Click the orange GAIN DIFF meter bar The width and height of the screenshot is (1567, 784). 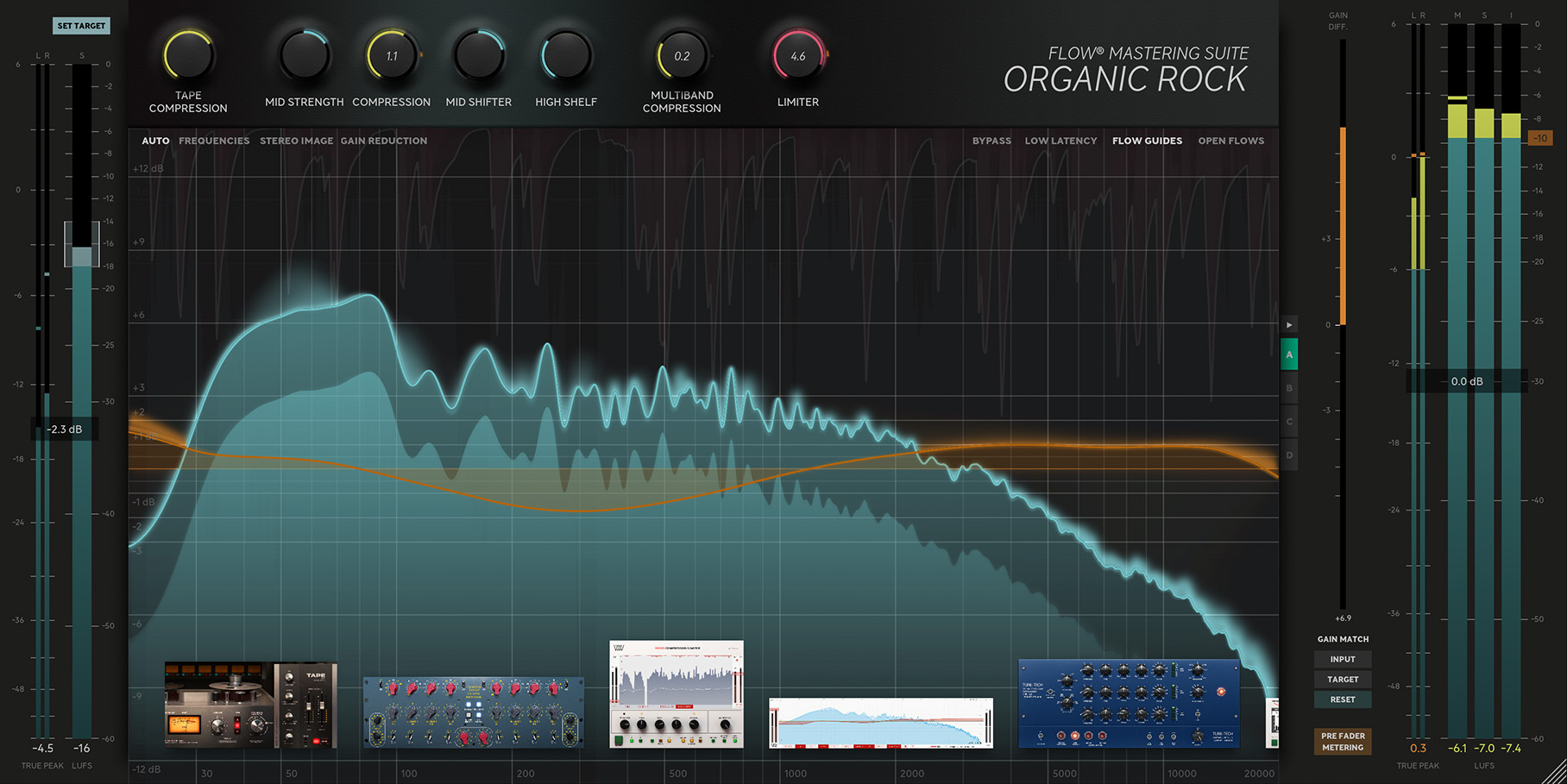[1343, 226]
